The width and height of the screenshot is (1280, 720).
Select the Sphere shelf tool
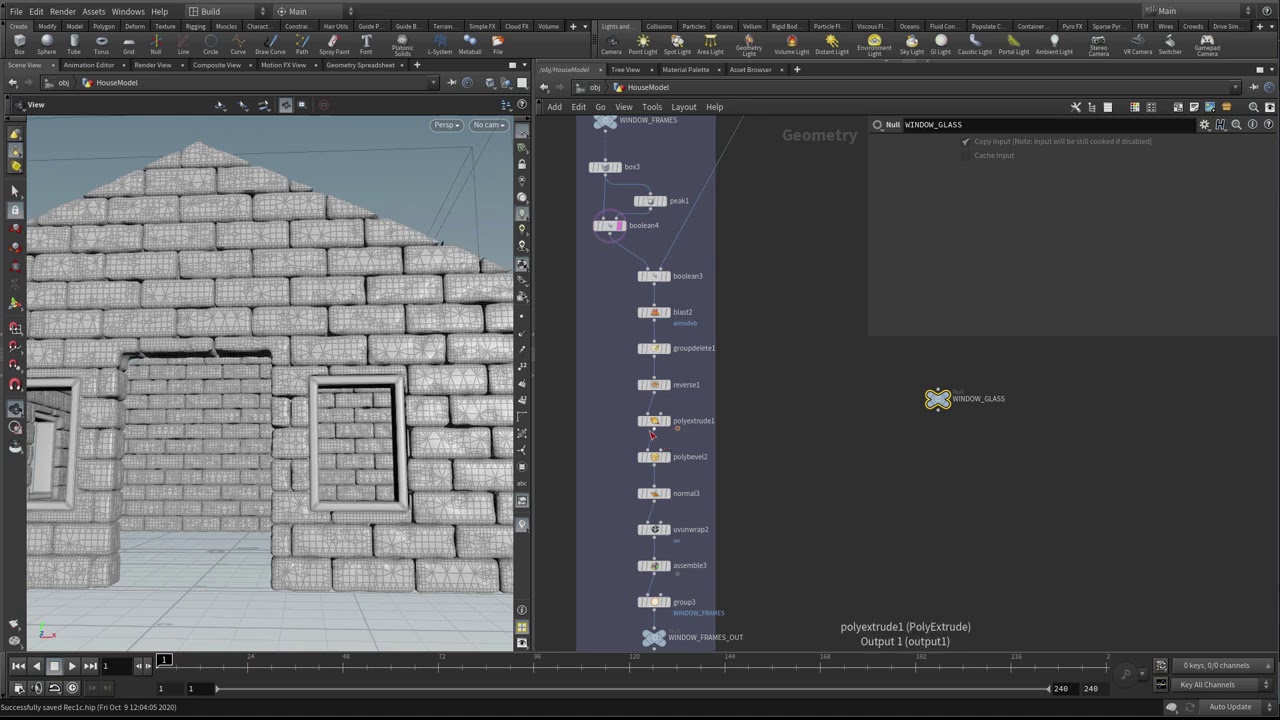coord(46,44)
